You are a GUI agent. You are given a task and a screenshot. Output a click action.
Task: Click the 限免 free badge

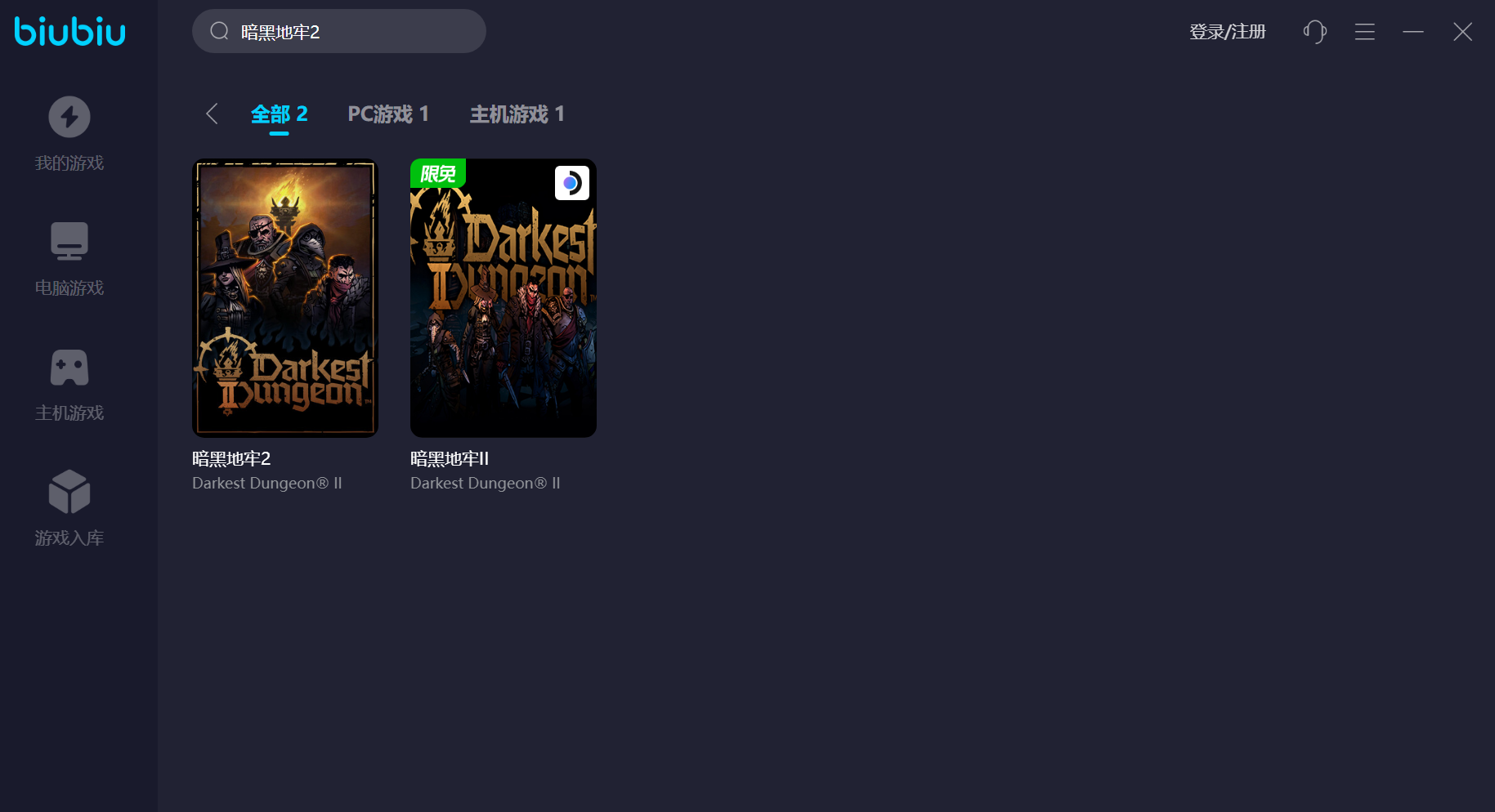[438, 173]
